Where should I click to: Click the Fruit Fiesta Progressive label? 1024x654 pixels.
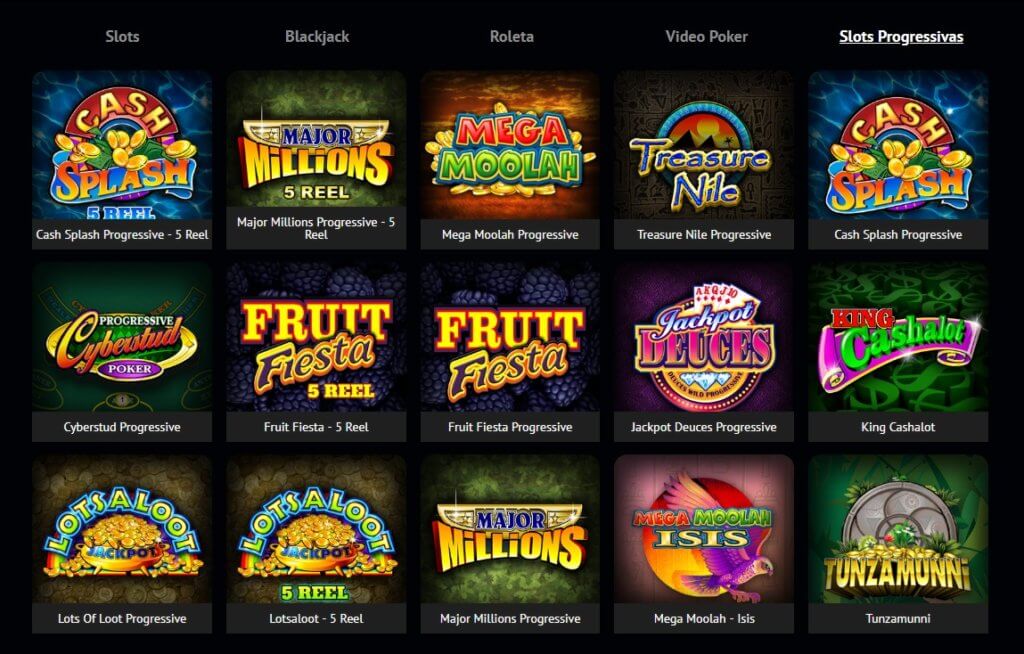510,427
